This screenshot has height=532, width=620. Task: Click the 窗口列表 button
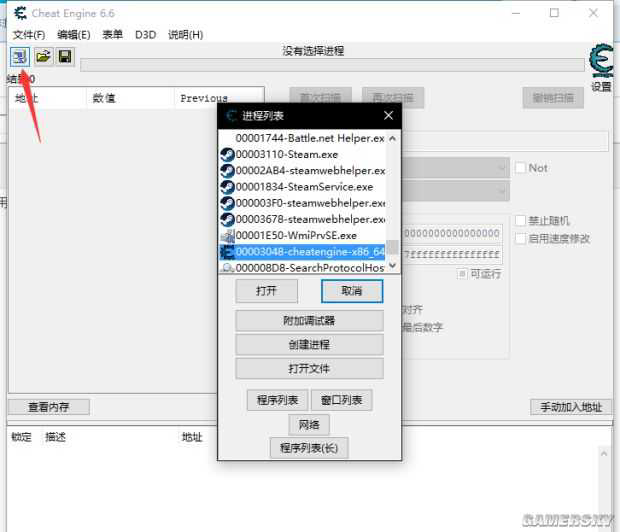tap(341, 400)
